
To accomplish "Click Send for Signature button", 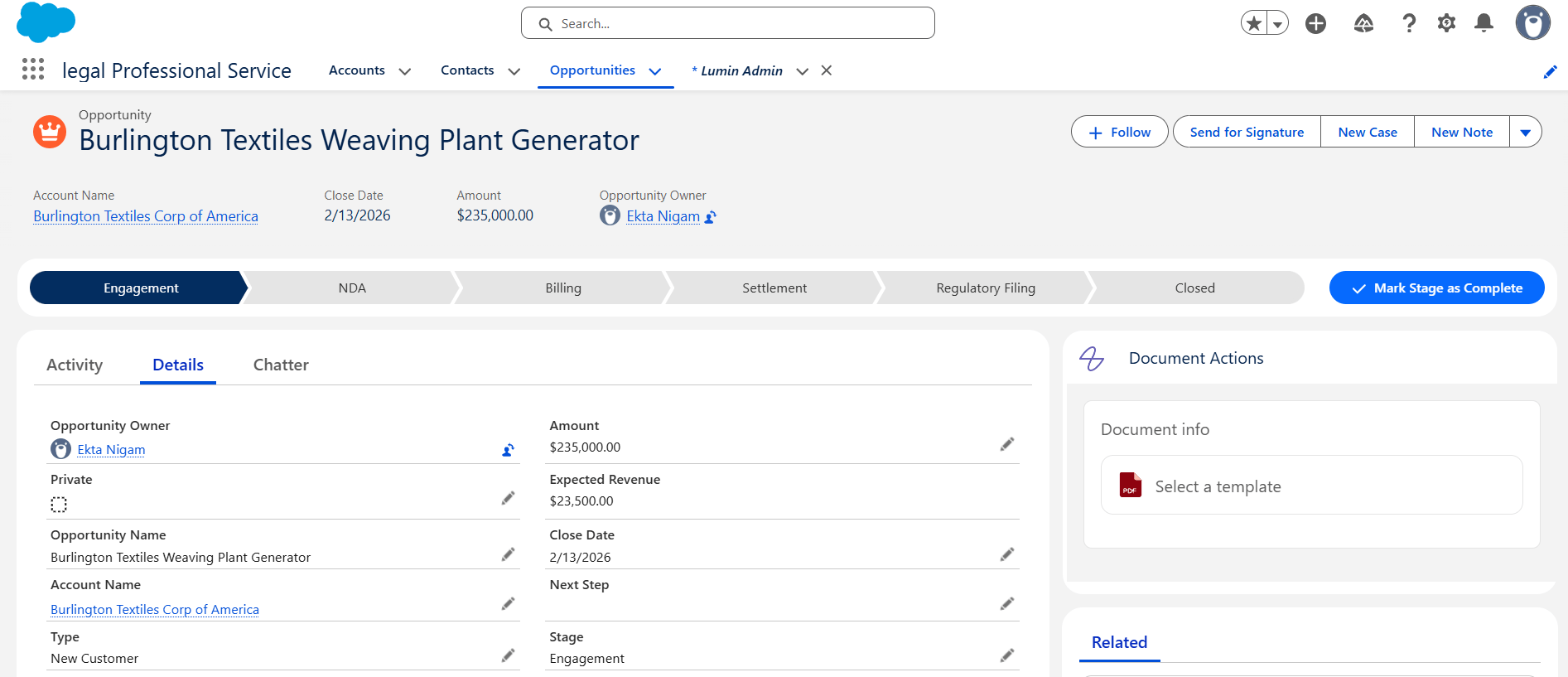I will point(1247,132).
